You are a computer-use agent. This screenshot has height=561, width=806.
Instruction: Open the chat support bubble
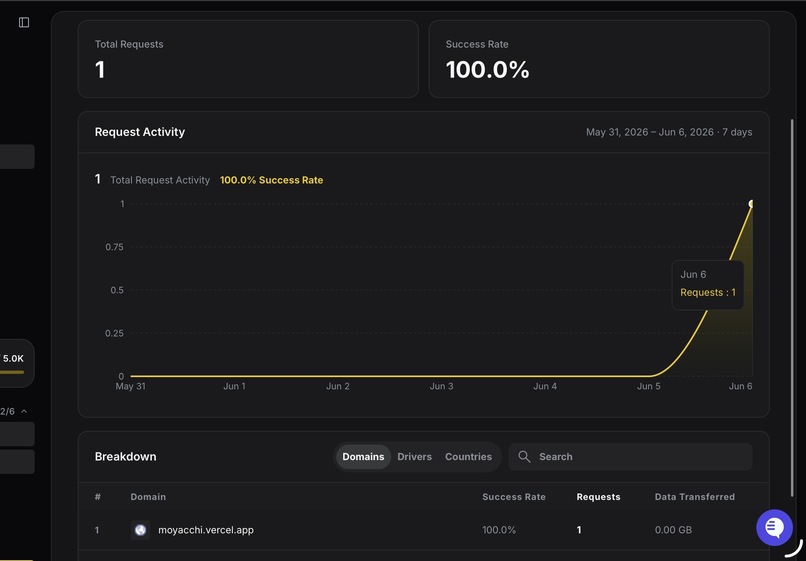pos(774,528)
